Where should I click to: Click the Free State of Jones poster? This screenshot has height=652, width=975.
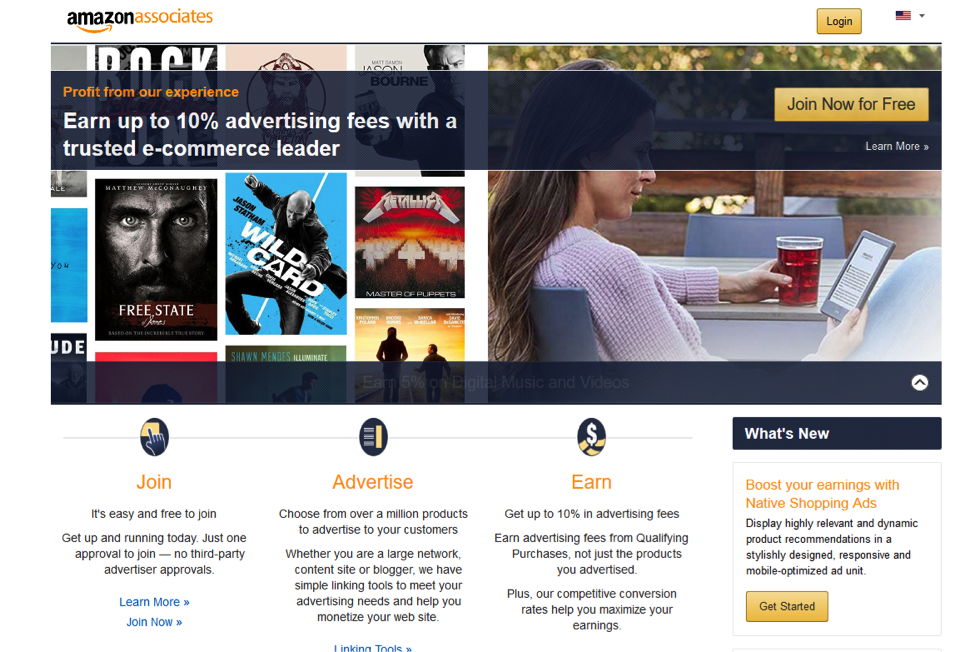pyautogui.click(x=156, y=259)
